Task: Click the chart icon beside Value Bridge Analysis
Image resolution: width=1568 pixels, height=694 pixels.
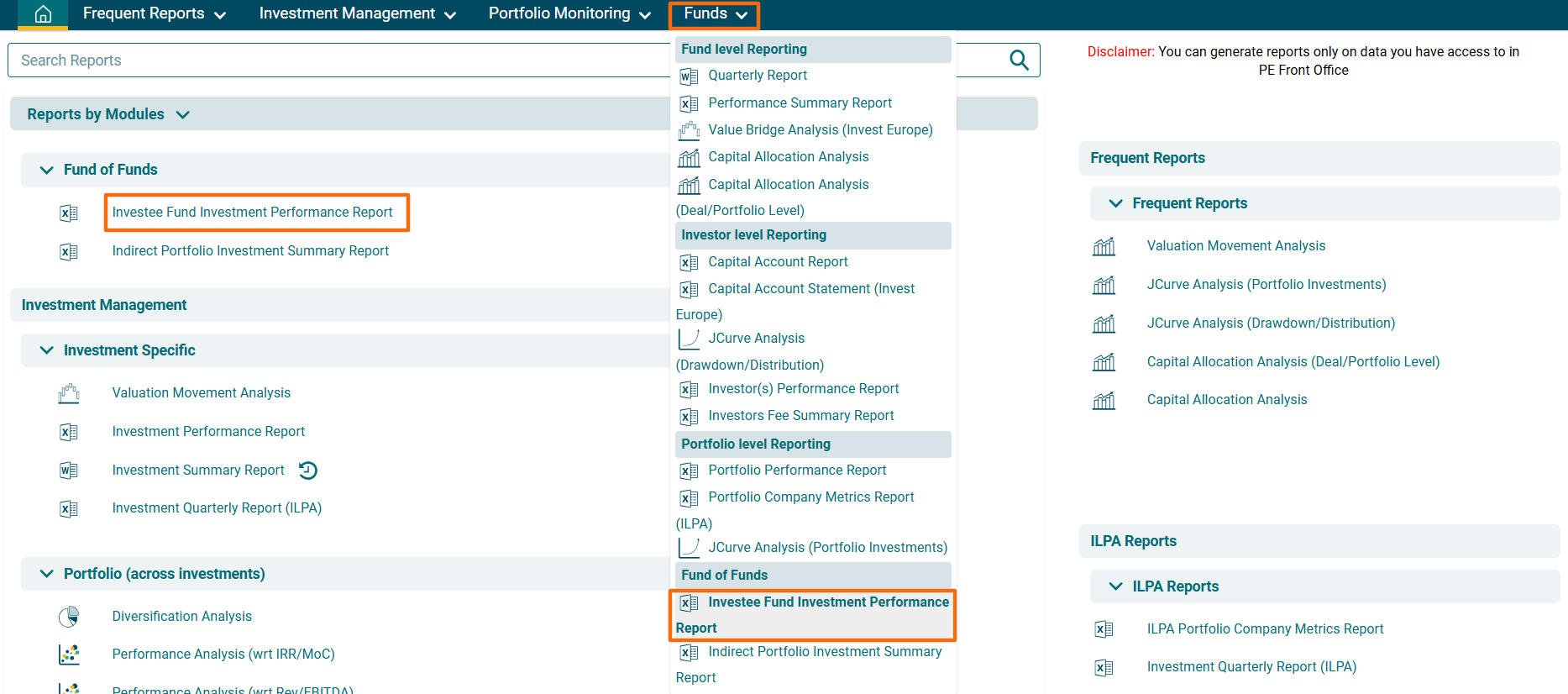Action: pos(689,130)
